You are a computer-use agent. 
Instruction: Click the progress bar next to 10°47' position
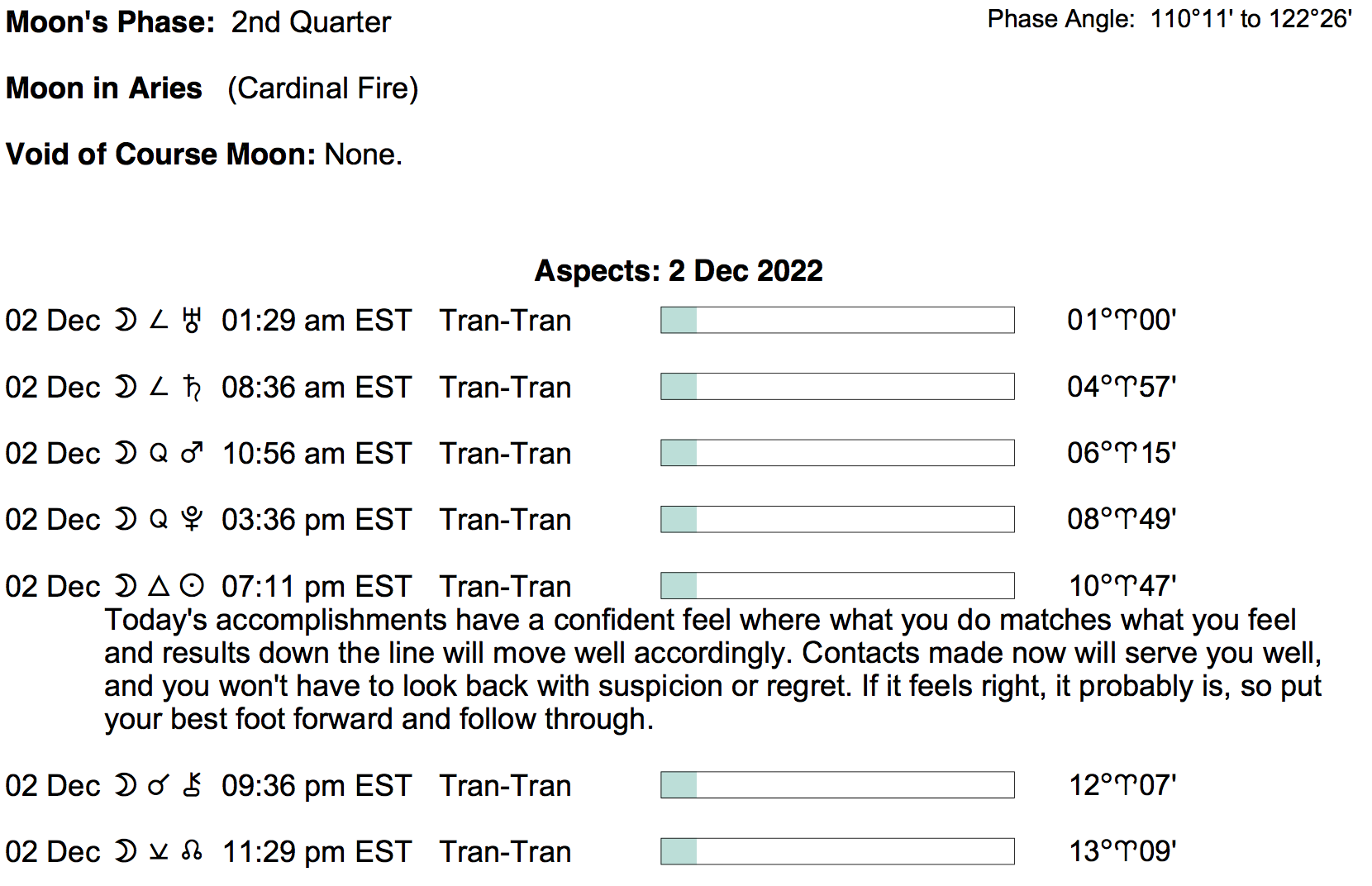tap(836, 586)
